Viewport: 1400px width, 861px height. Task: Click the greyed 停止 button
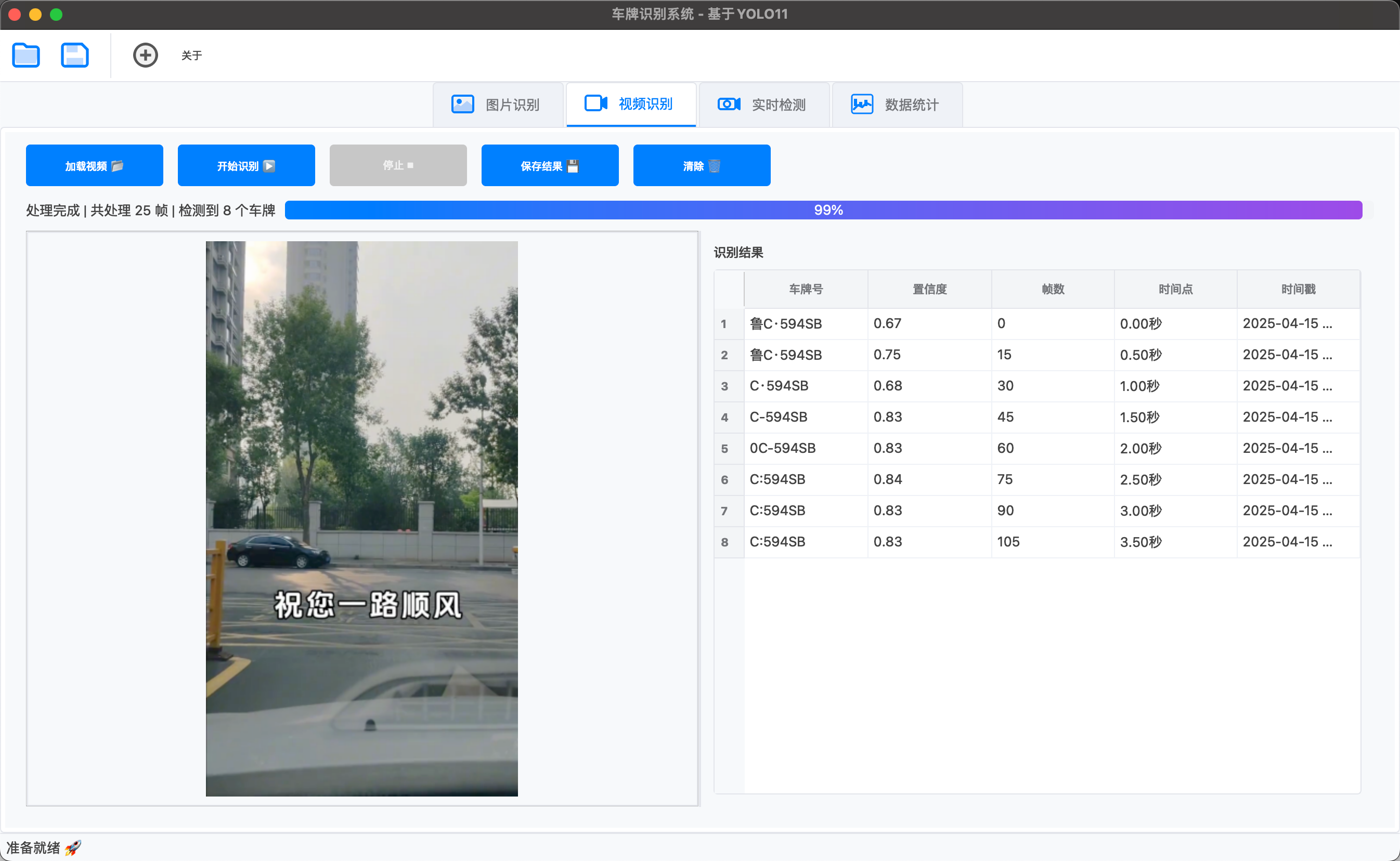point(398,166)
